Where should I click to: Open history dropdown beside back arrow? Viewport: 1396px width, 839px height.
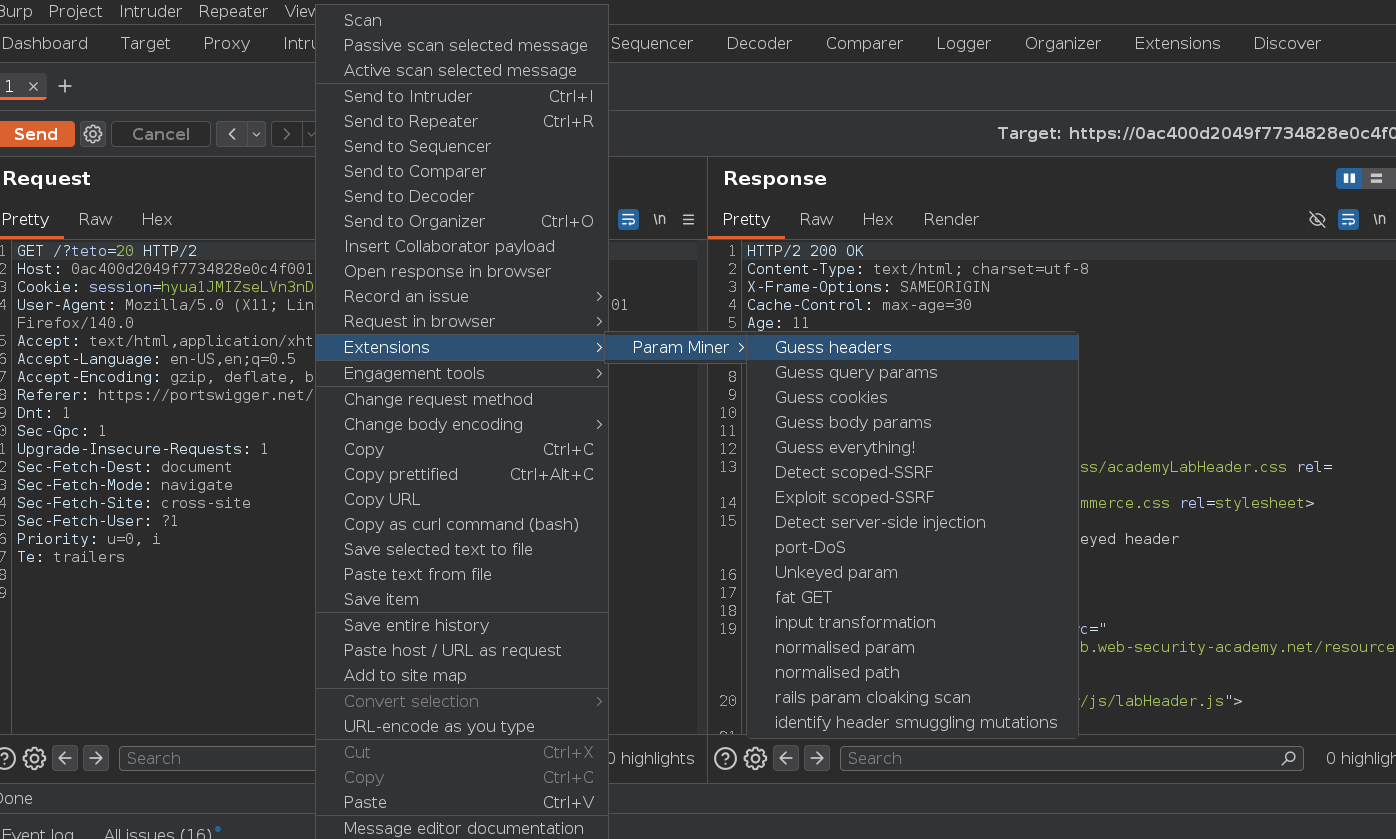click(x=257, y=134)
